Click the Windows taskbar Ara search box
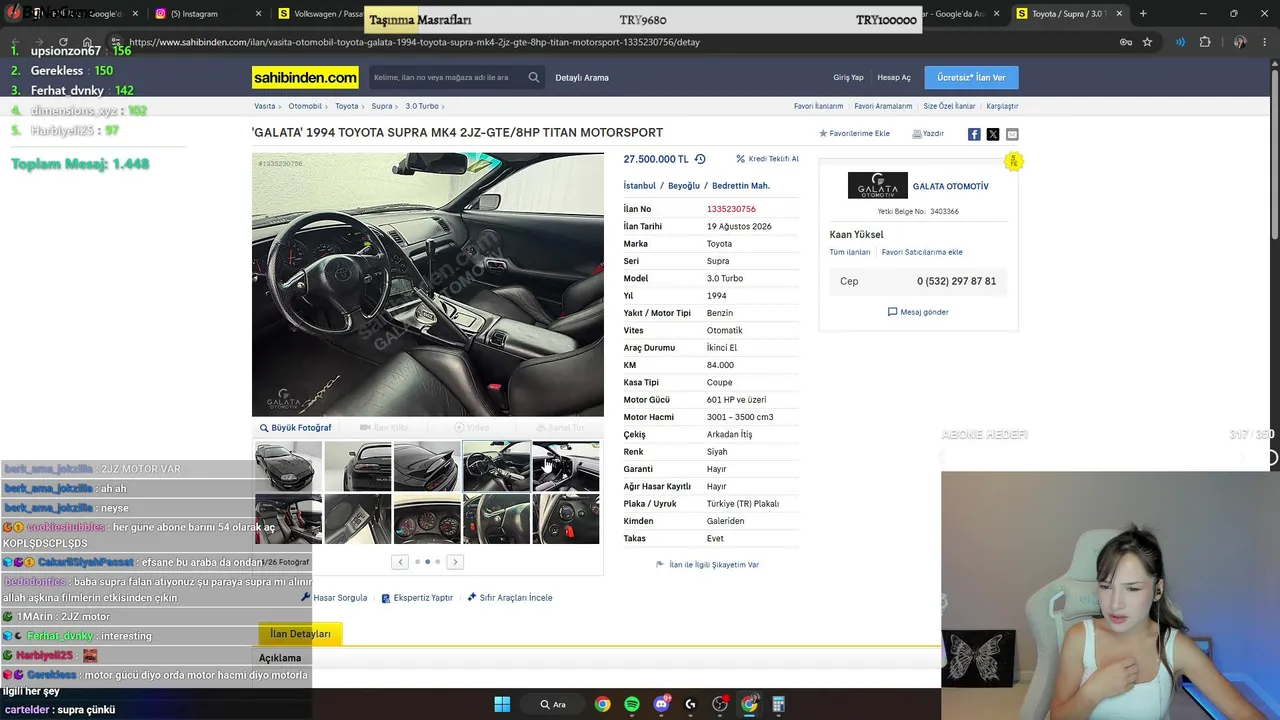Viewport: 1280px width, 720px height. (553, 704)
